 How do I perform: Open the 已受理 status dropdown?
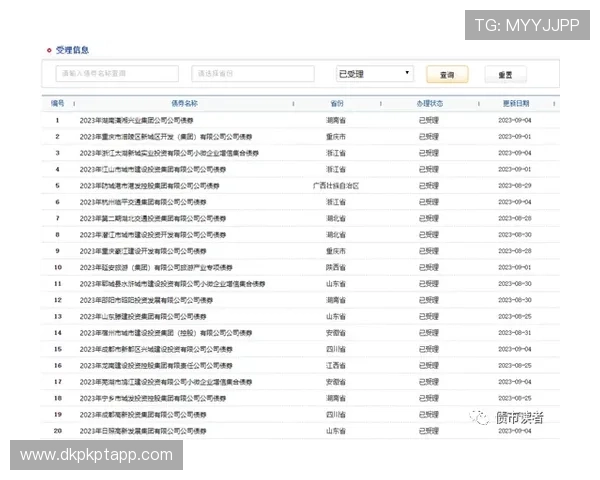coord(375,73)
